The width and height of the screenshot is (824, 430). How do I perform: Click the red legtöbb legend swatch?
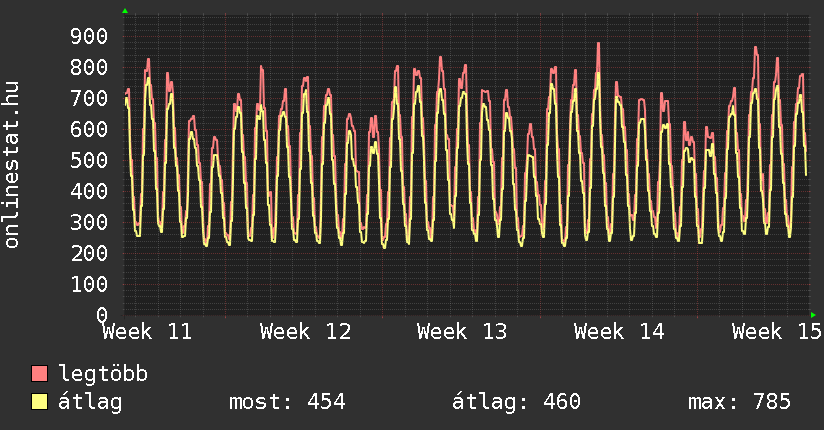[40, 375]
